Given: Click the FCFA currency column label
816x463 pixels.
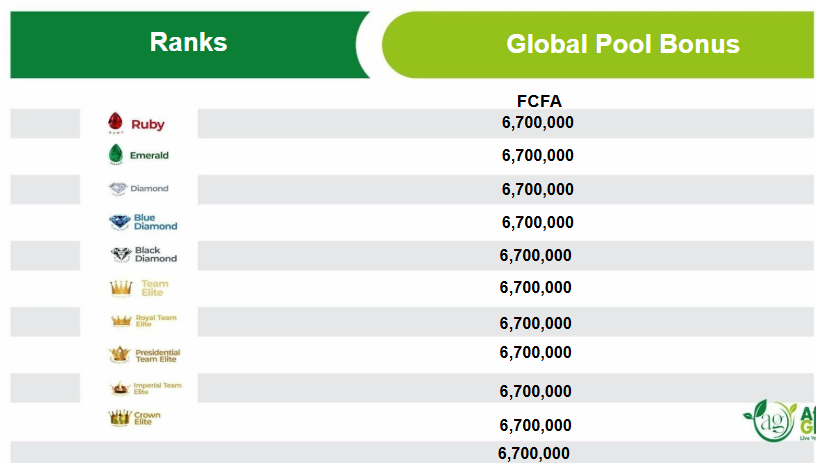Looking at the screenshot, I should click(539, 101).
